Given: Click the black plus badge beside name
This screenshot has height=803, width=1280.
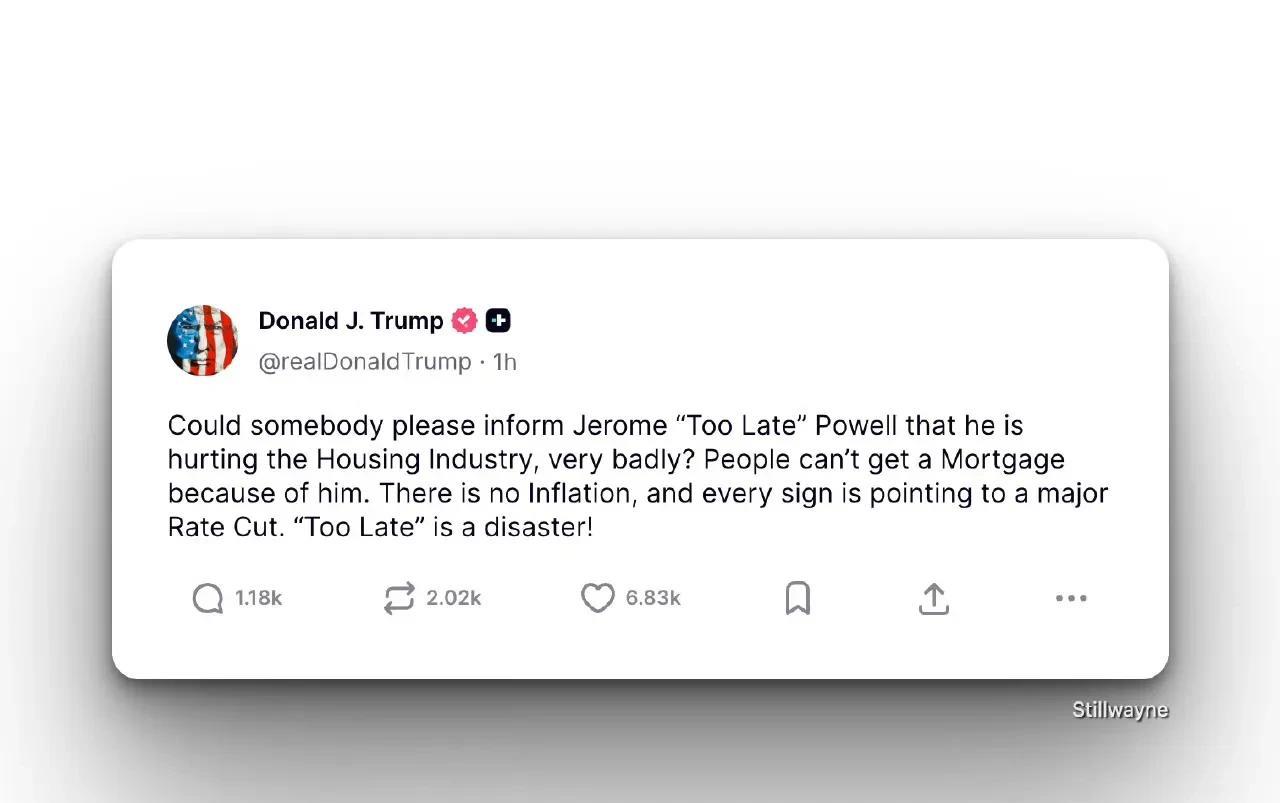Looking at the screenshot, I should [498, 321].
